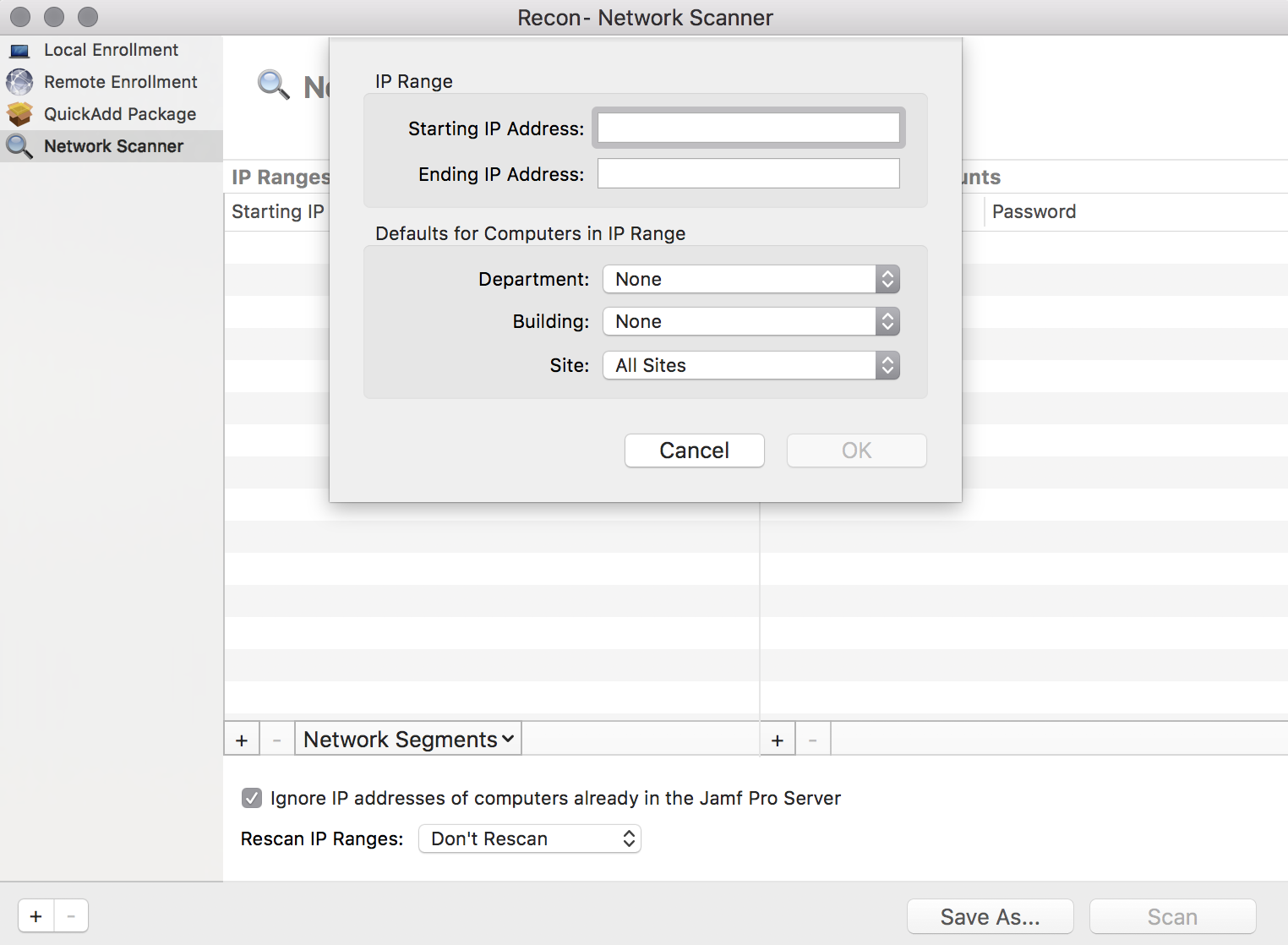Click the Cancel button in dialog
Screen dimensions: 1288x945
(694, 451)
